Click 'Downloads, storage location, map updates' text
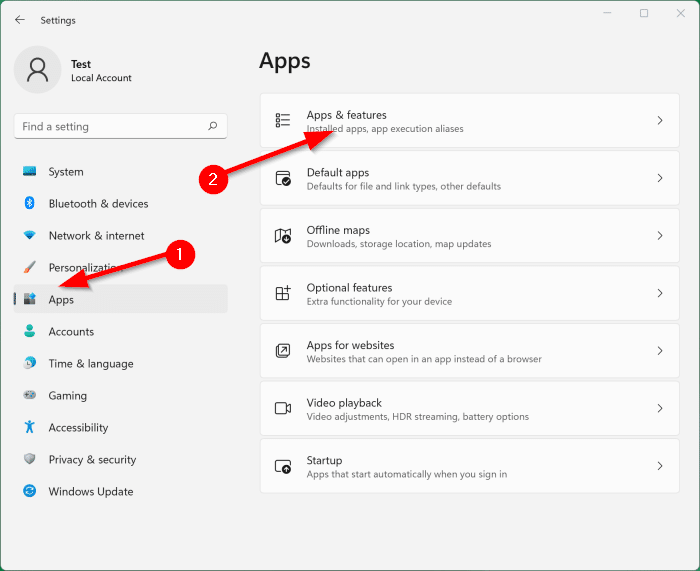700x571 pixels. click(x=399, y=244)
